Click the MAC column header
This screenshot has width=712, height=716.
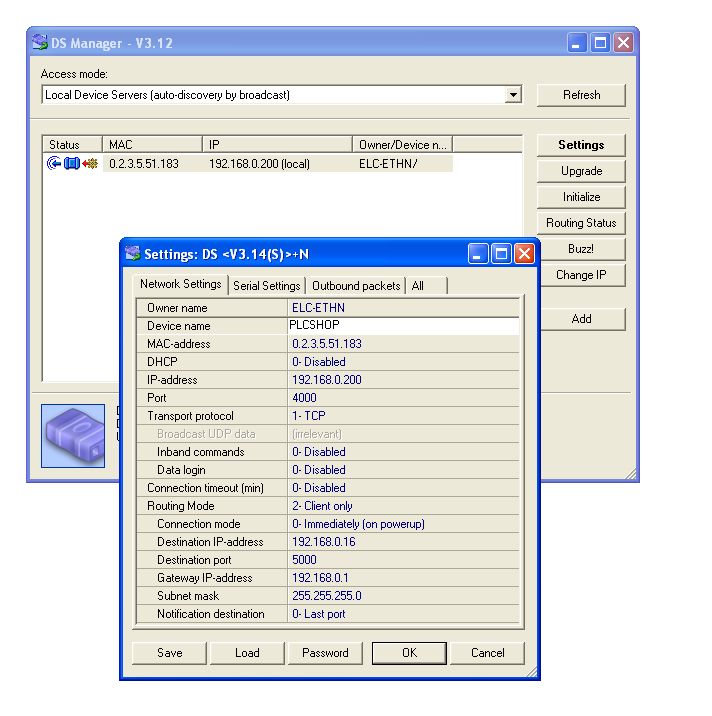coord(153,145)
